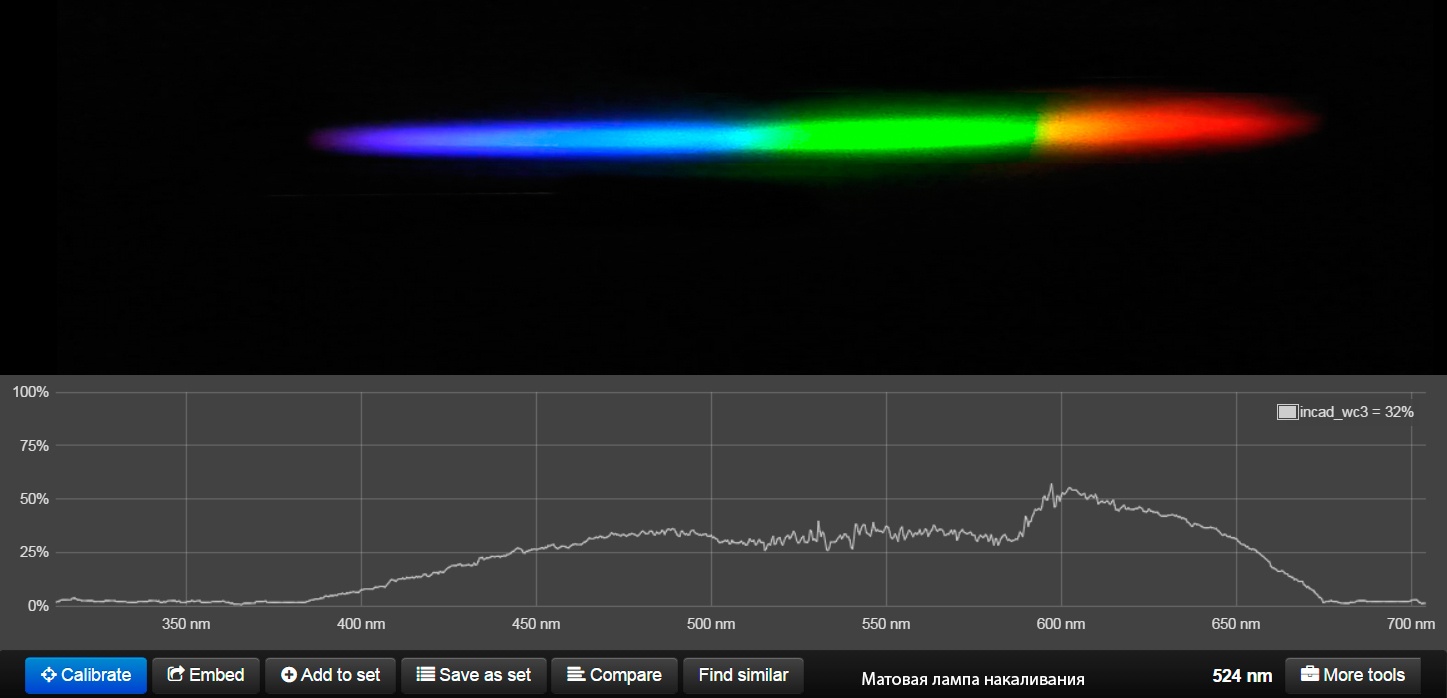The image size is (1447, 698).
Task: Click the 600 nm axis label
Action: point(1061,624)
